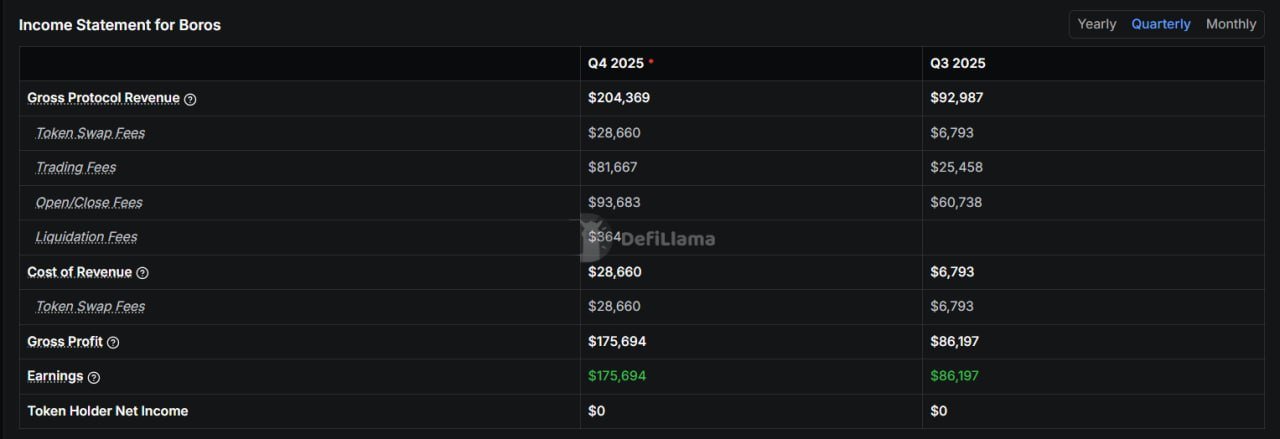Screen dimensions: 1280x439
Task: Click the Token Holder Net Income label
Action: coord(107,411)
